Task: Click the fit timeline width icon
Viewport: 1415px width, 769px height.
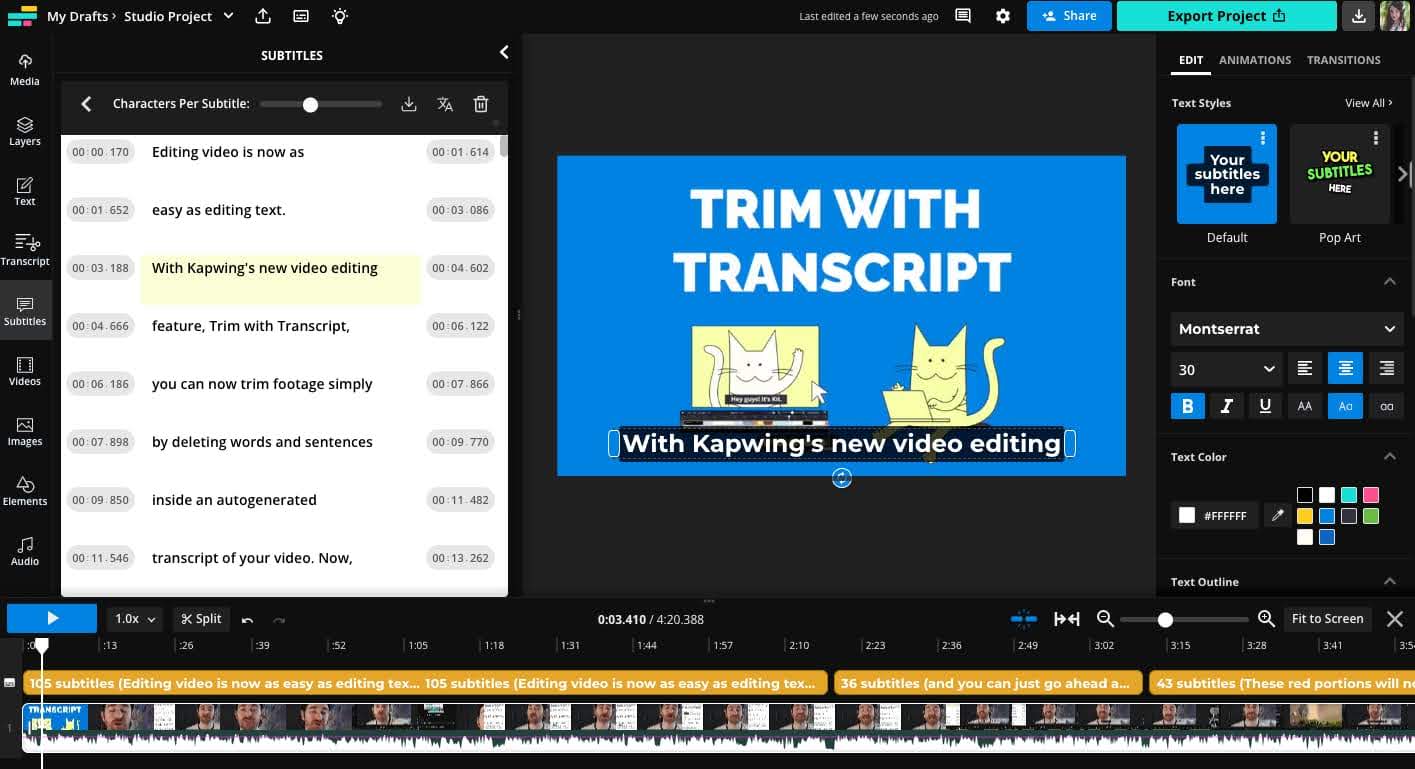Action: pos(1067,619)
